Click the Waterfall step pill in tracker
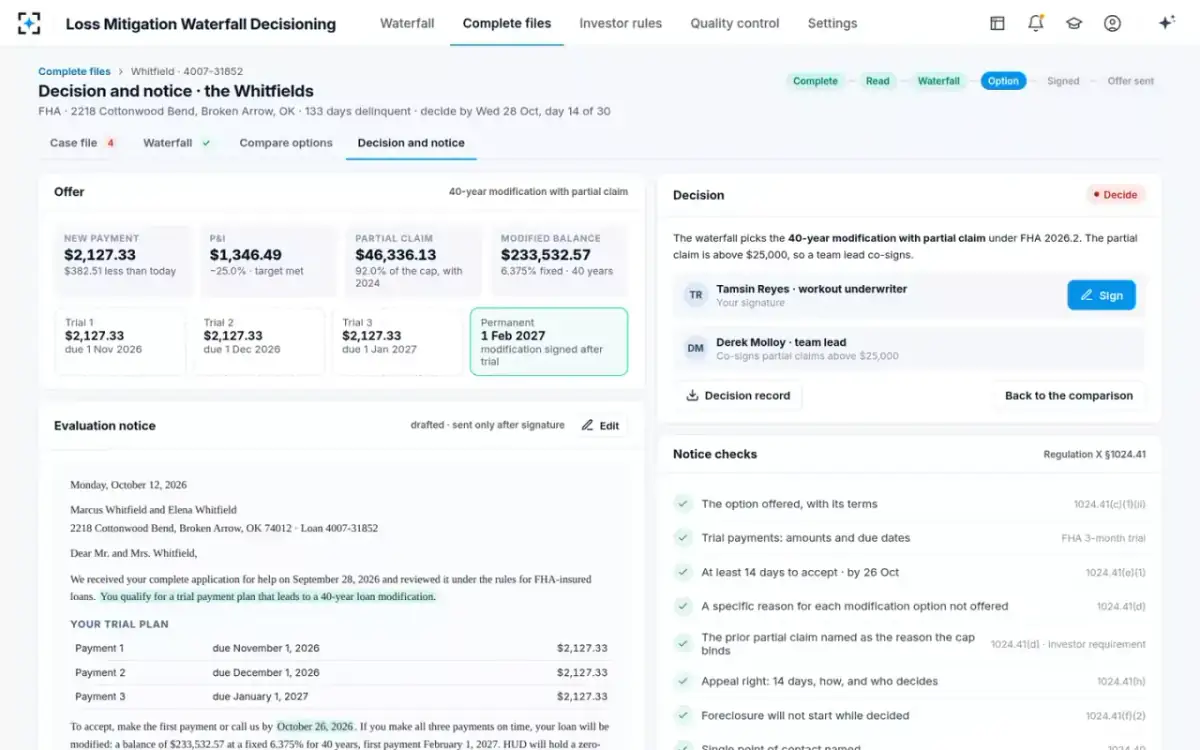This screenshot has width=1200, height=750. click(939, 81)
